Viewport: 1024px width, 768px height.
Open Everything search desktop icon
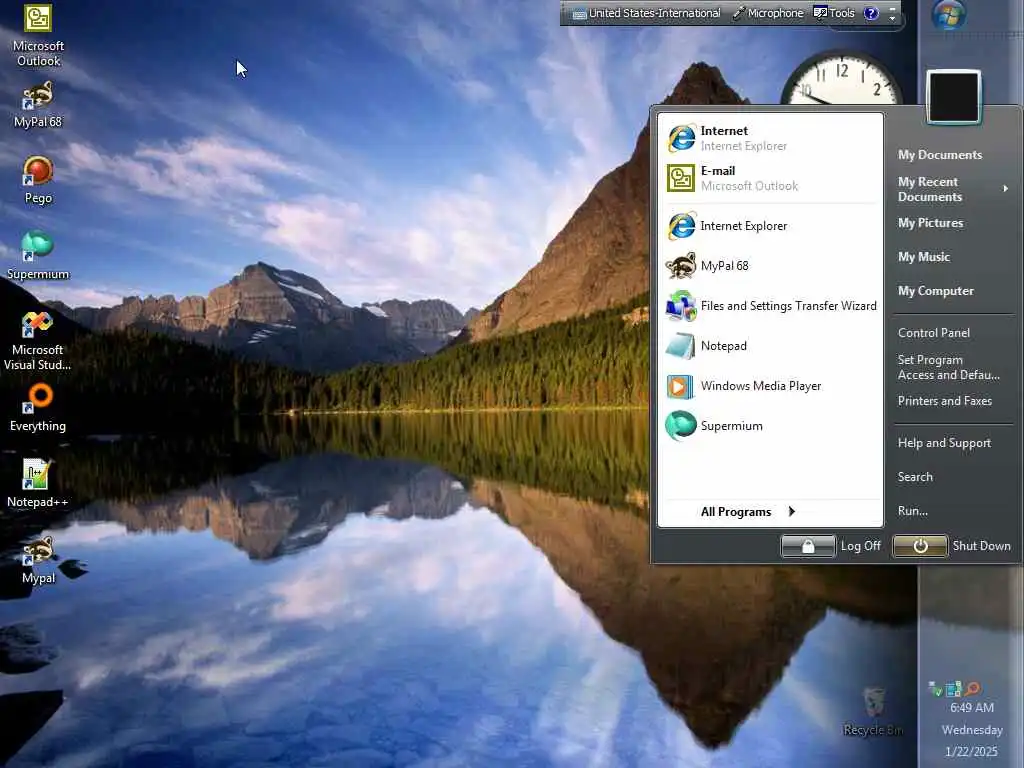38,408
